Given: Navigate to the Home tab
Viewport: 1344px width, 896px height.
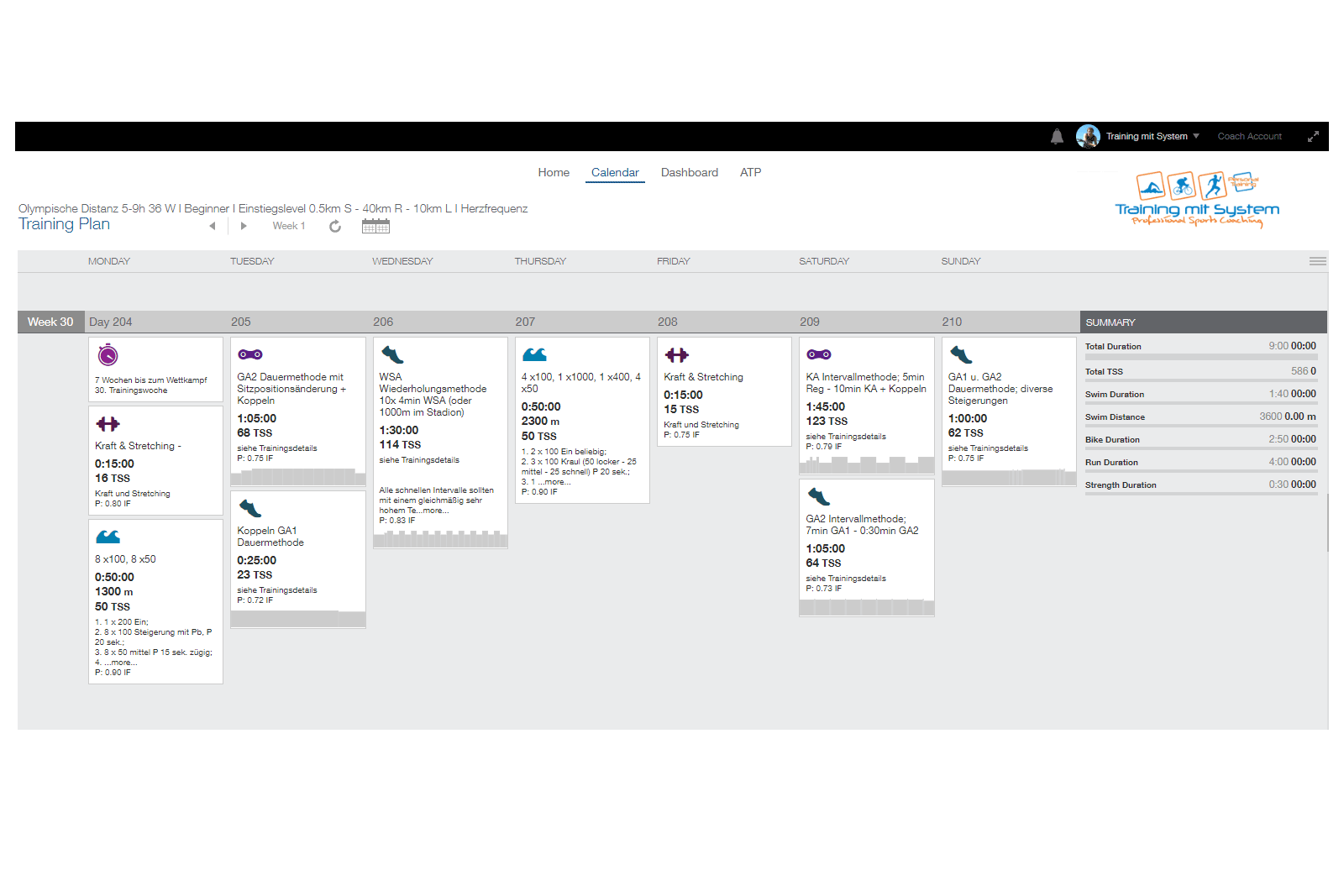Looking at the screenshot, I should 554,173.
